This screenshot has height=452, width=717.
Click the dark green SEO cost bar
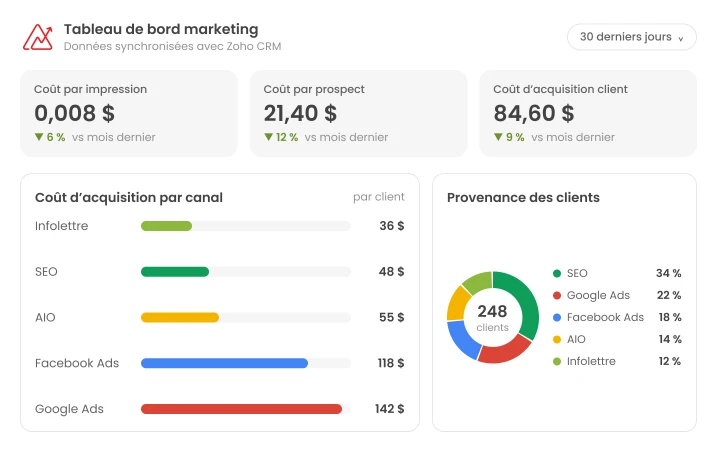click(175, 272)
